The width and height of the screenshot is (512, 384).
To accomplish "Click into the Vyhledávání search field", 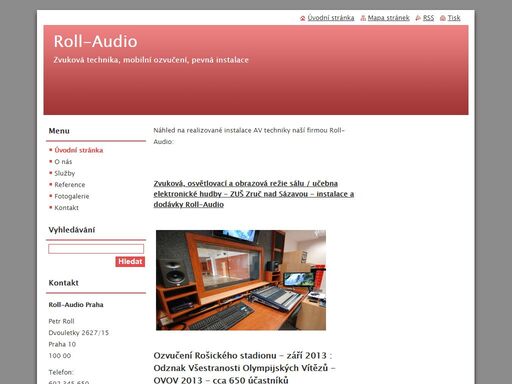I will (96, 249).
